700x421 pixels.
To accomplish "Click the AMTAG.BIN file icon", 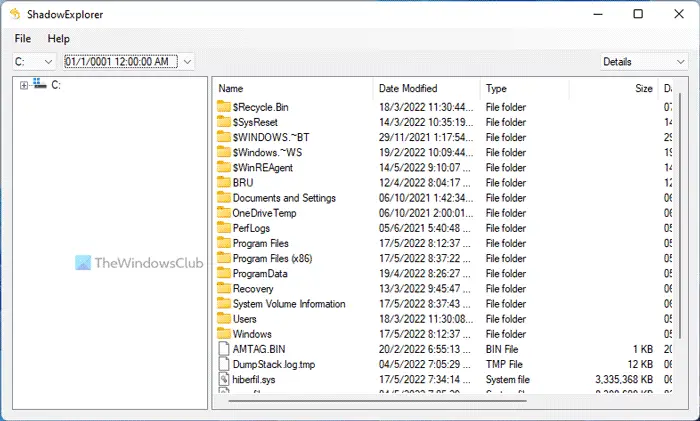I will 224,349.
